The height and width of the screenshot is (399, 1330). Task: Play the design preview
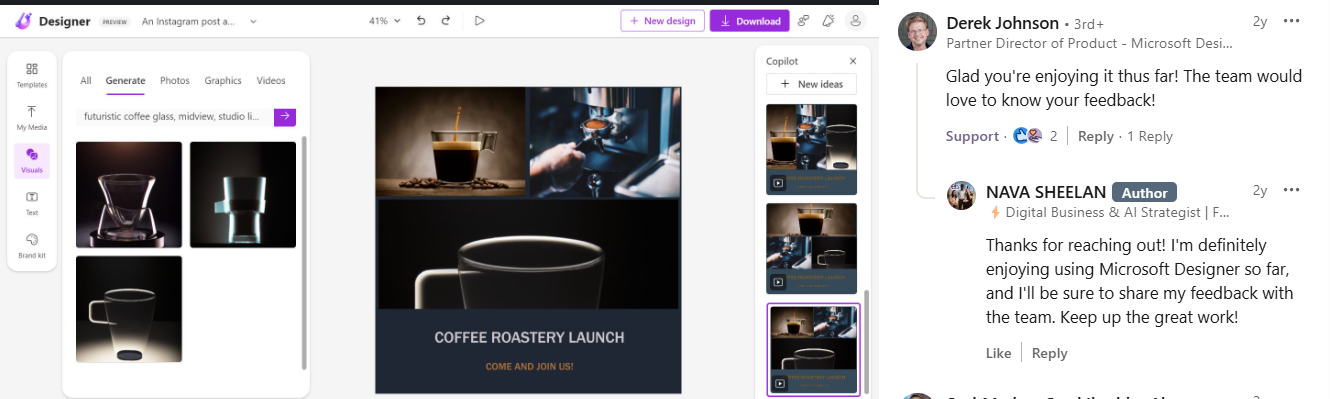pos(480,20)
